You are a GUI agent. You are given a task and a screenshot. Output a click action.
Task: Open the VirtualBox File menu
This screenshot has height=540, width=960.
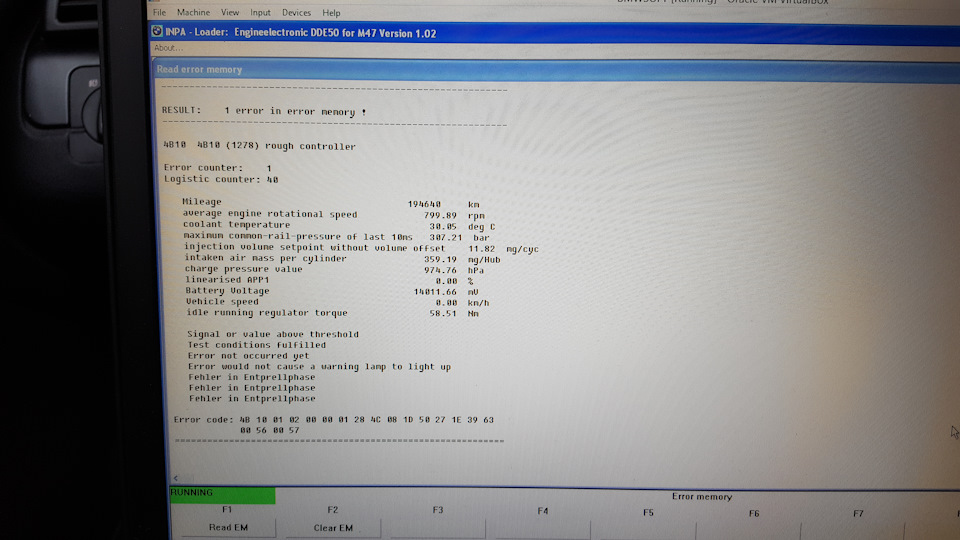pyautogui.click(x=159, y=12)
